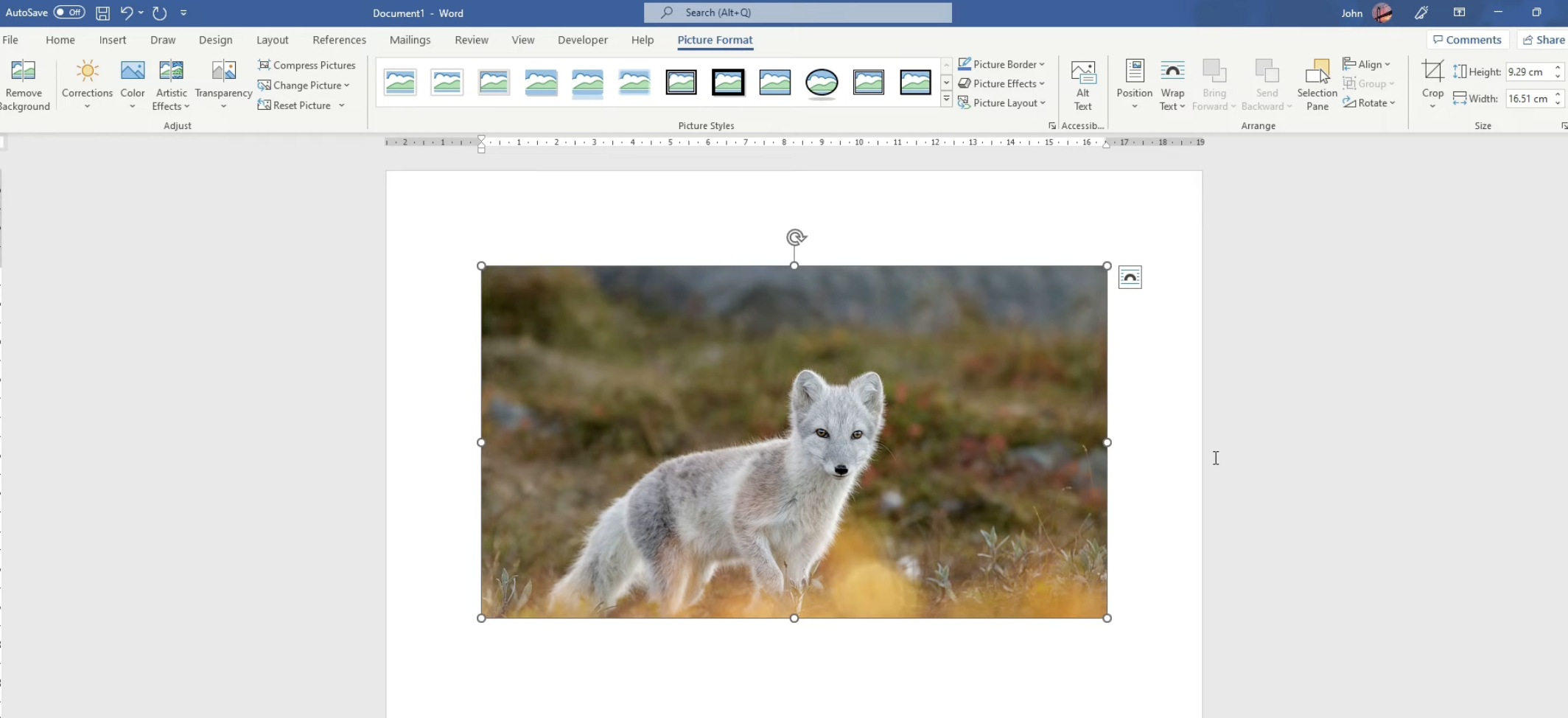Open the Color adjustment options

click(132, 83)
